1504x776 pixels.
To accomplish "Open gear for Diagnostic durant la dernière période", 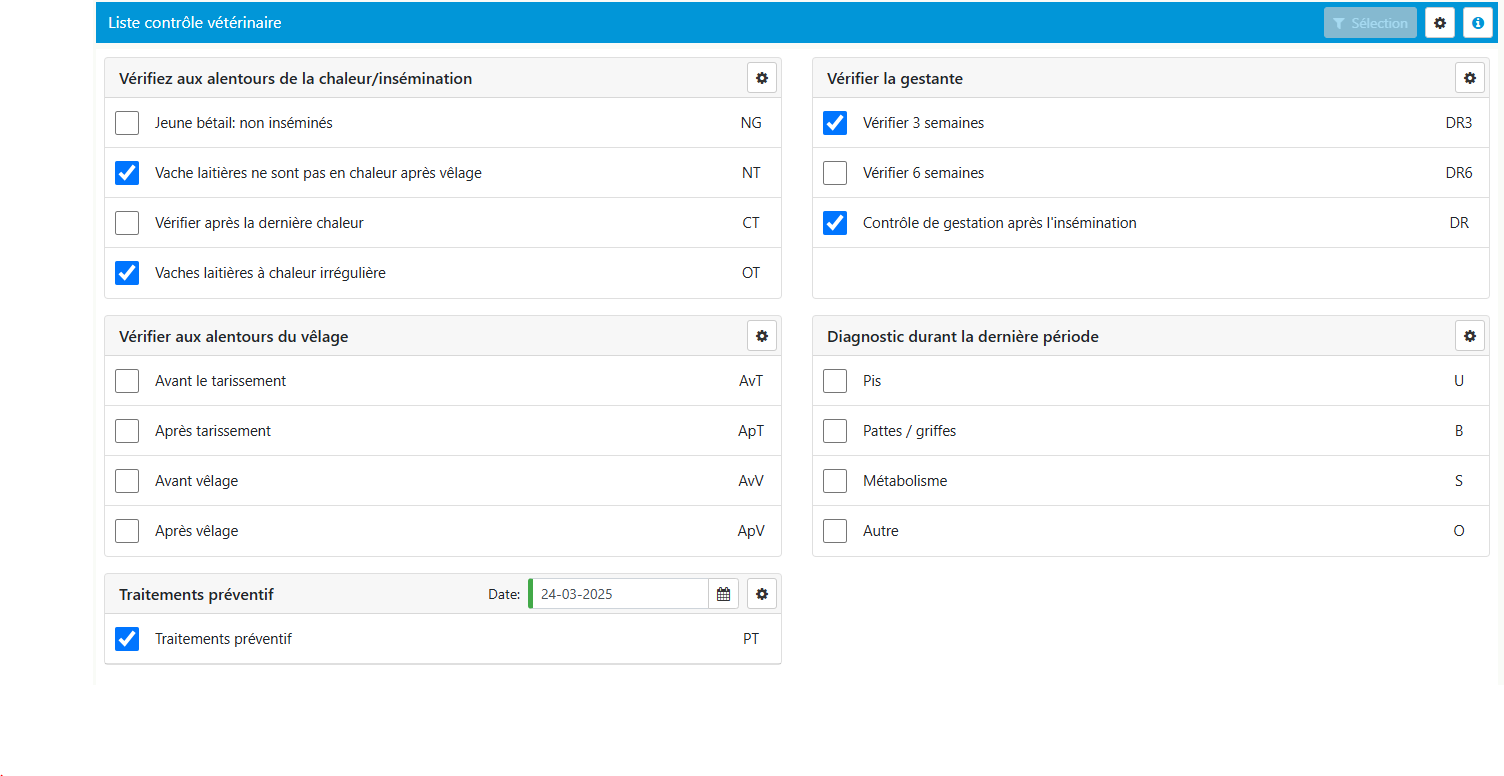I will coord(1470,336).
